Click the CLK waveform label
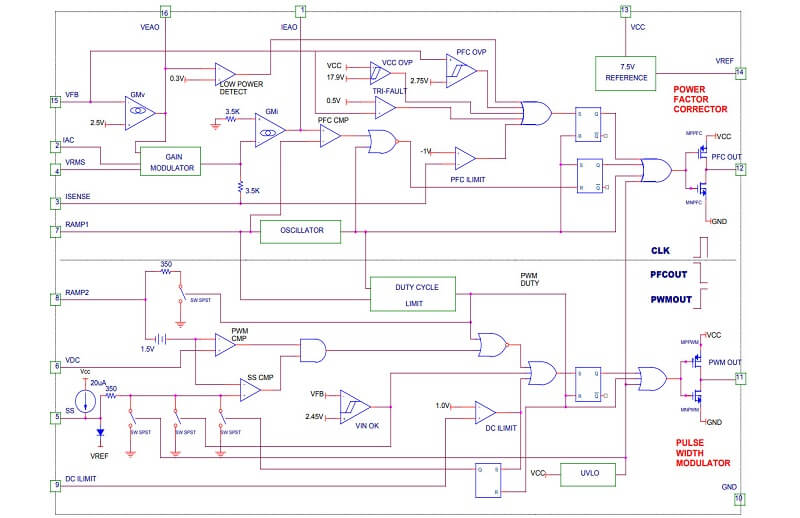 click(x=660, y=251)
